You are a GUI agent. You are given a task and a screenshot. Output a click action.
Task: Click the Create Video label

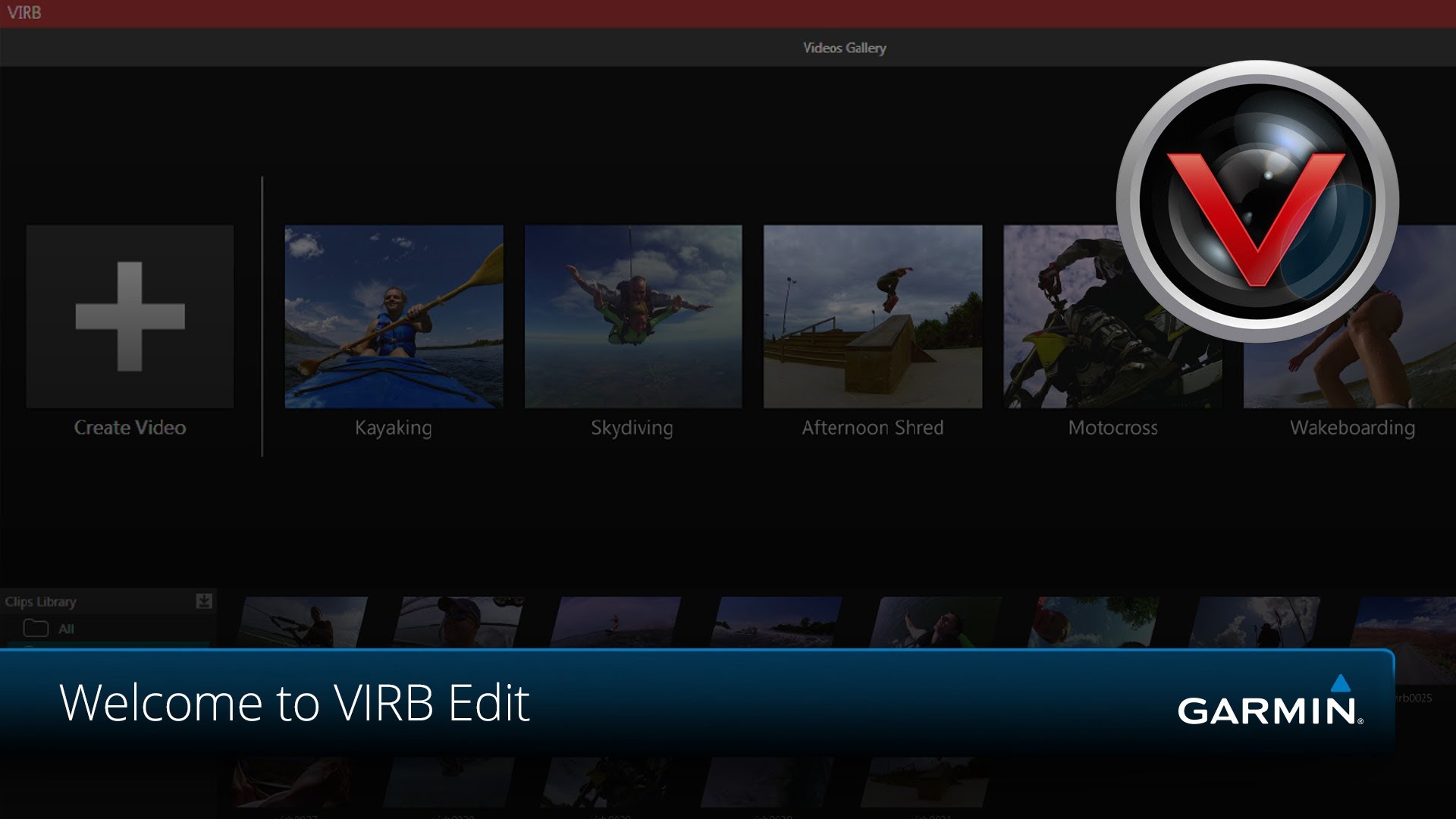point(130,428)
